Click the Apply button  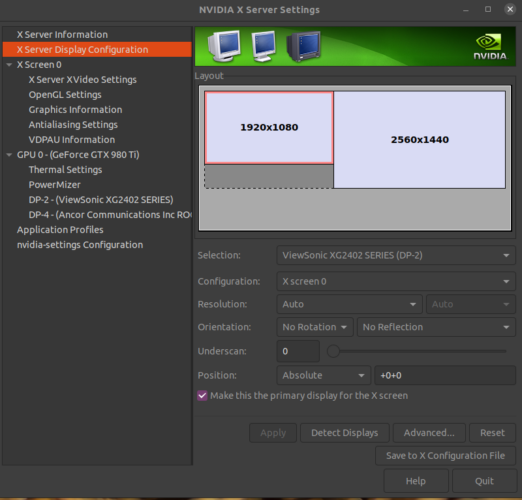(273, 433)
